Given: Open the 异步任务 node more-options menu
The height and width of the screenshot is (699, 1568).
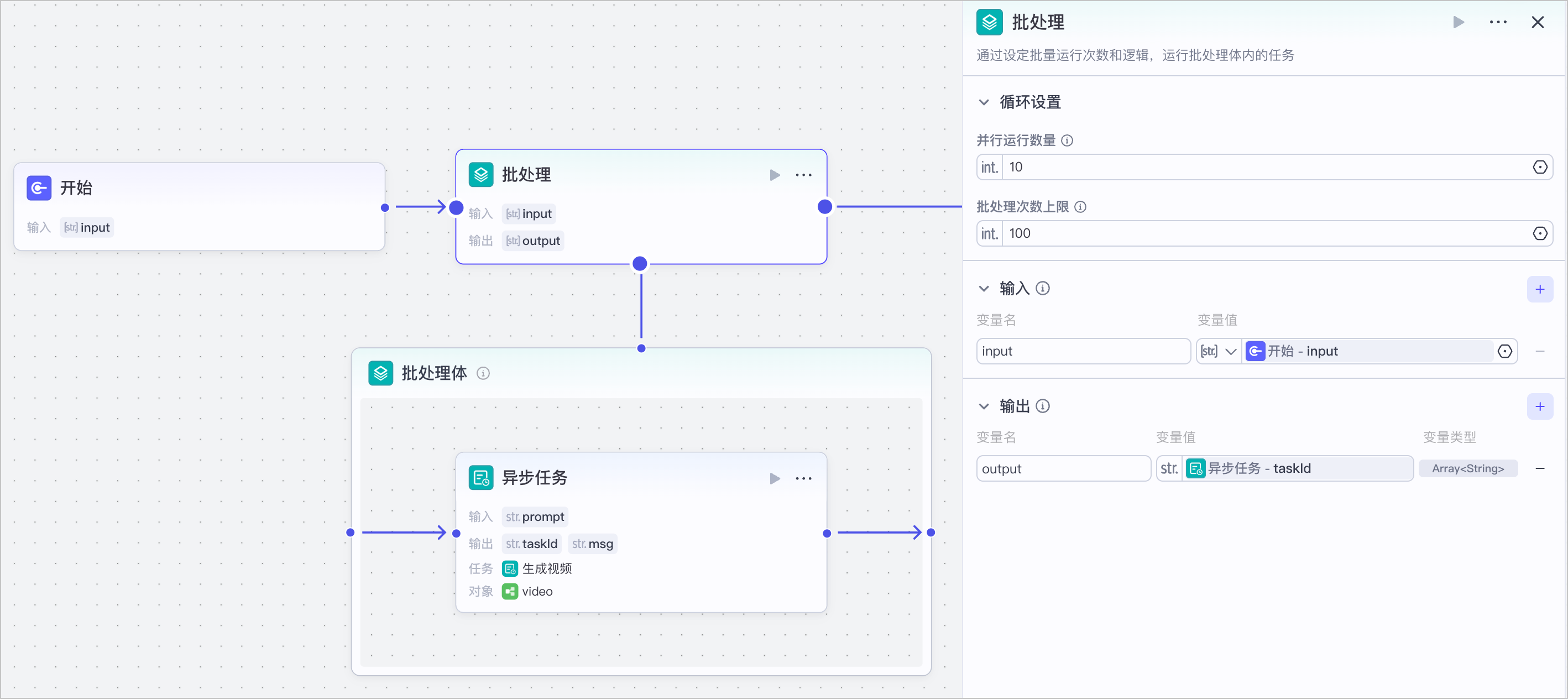Looking at the screenshot, I should click(803, 478).
